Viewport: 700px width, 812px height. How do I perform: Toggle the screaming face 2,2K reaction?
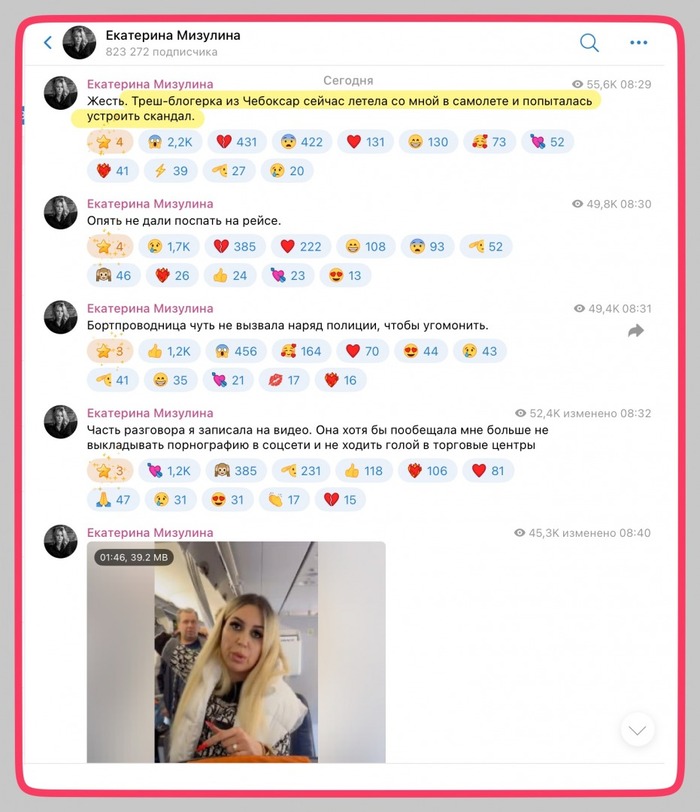170,142
